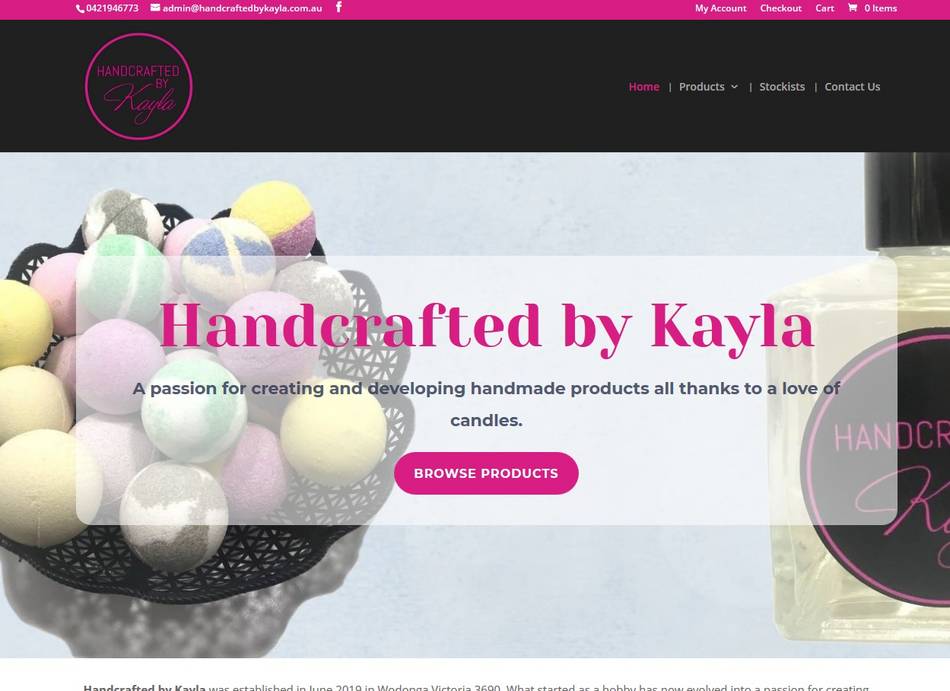
Task: Click phone number 0421946773
Action: [112, 8]
